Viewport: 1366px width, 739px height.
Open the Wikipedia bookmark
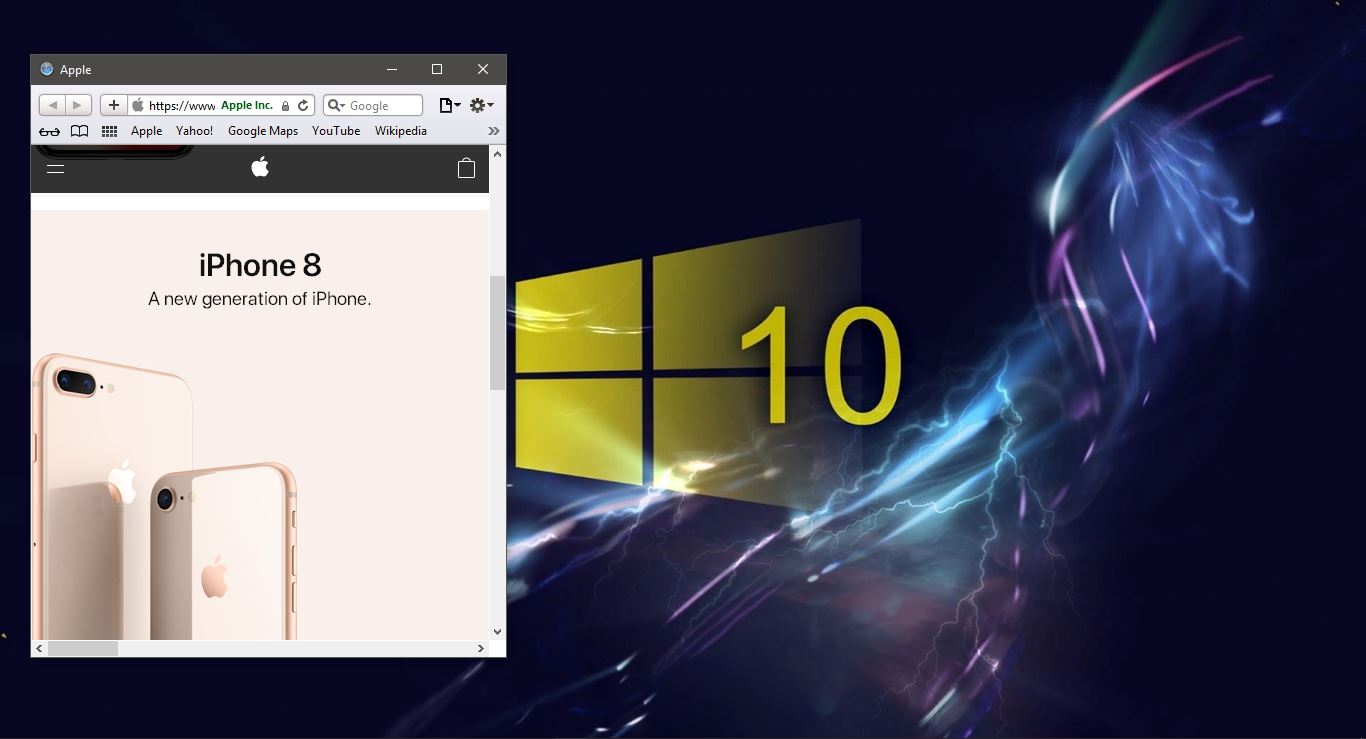pyautogui.click(x=401, y=131)
